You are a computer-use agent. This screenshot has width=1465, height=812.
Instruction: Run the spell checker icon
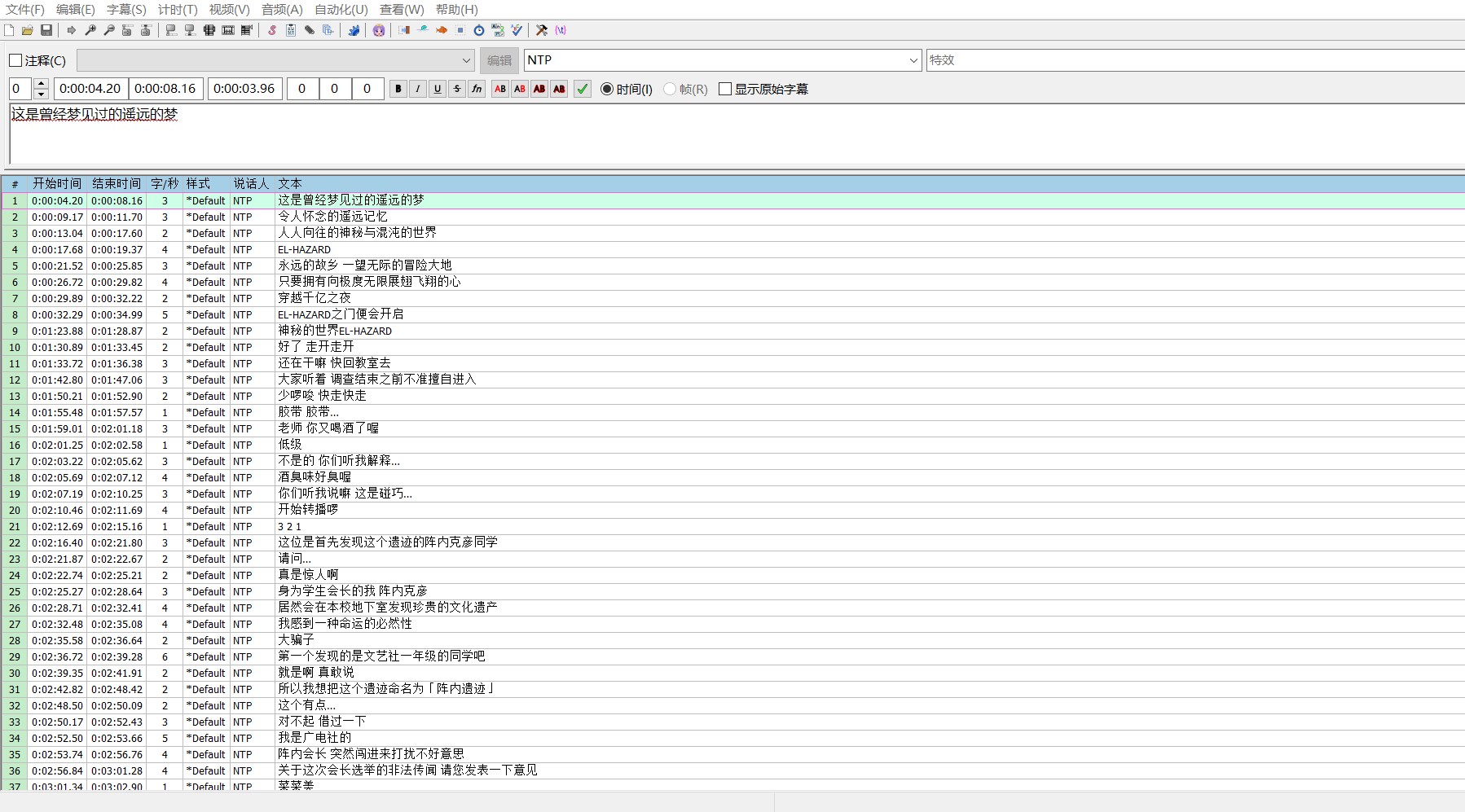click(x=517, y=30)
